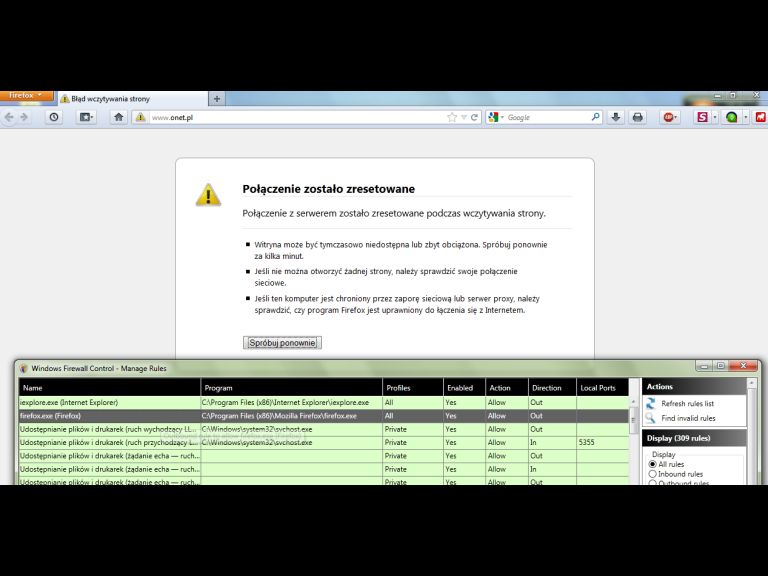Open the history dropdown arrow in address bar
768x576 pixels.
[x=464, y=117]
